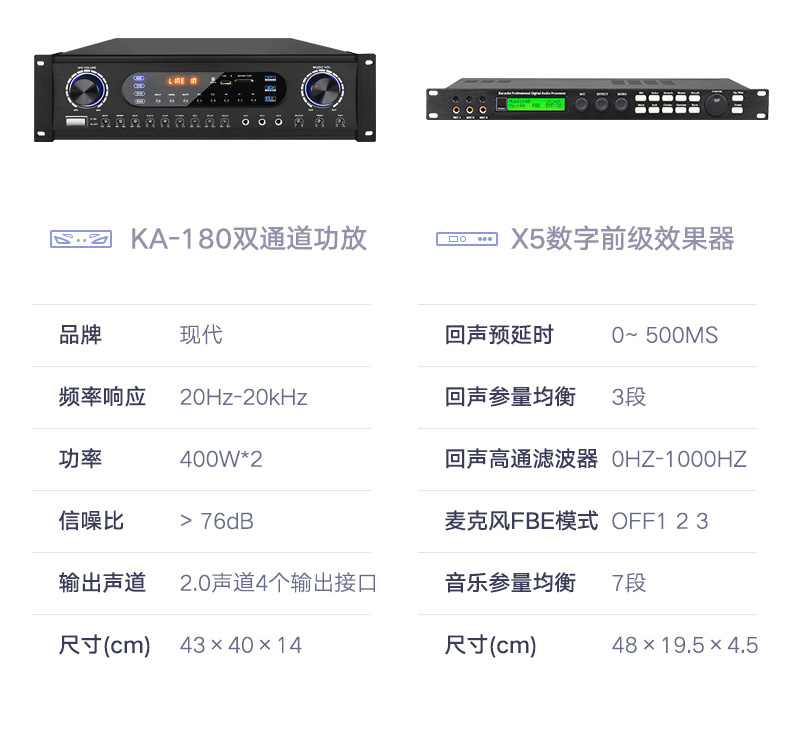Click the large control dial on the X5

715,104
